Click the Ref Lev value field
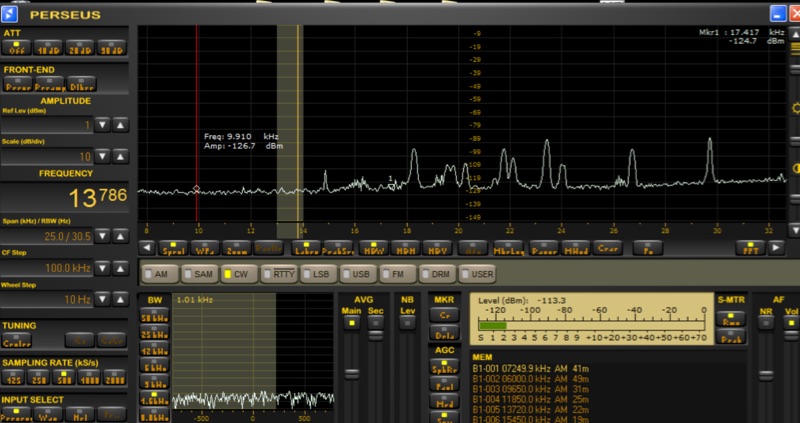This screenshot has width=800, height=423. pos(47,125)
